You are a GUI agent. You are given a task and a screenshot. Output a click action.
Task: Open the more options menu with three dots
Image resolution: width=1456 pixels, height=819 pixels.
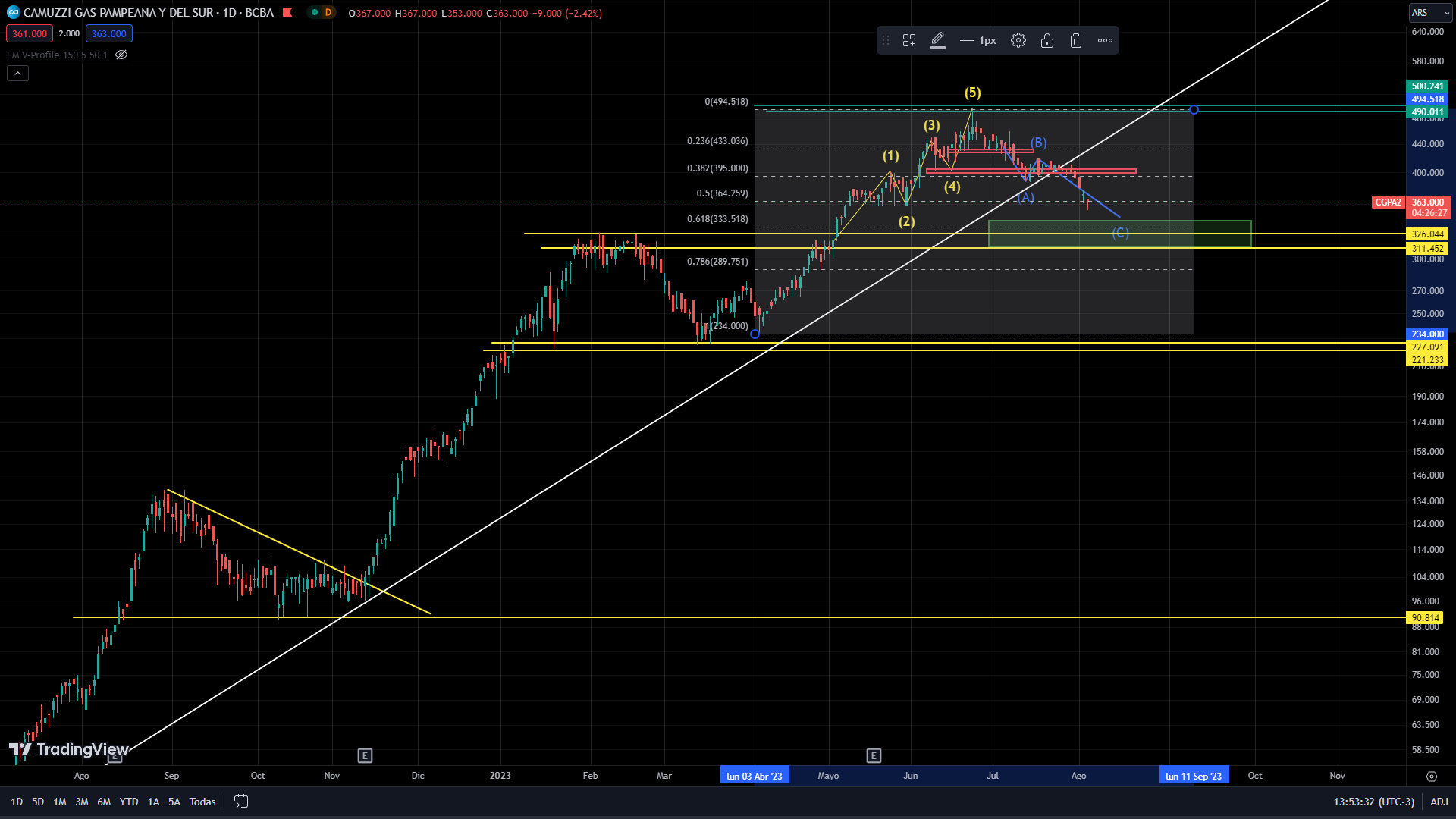pyautogui.click(x=1106, y=41)
